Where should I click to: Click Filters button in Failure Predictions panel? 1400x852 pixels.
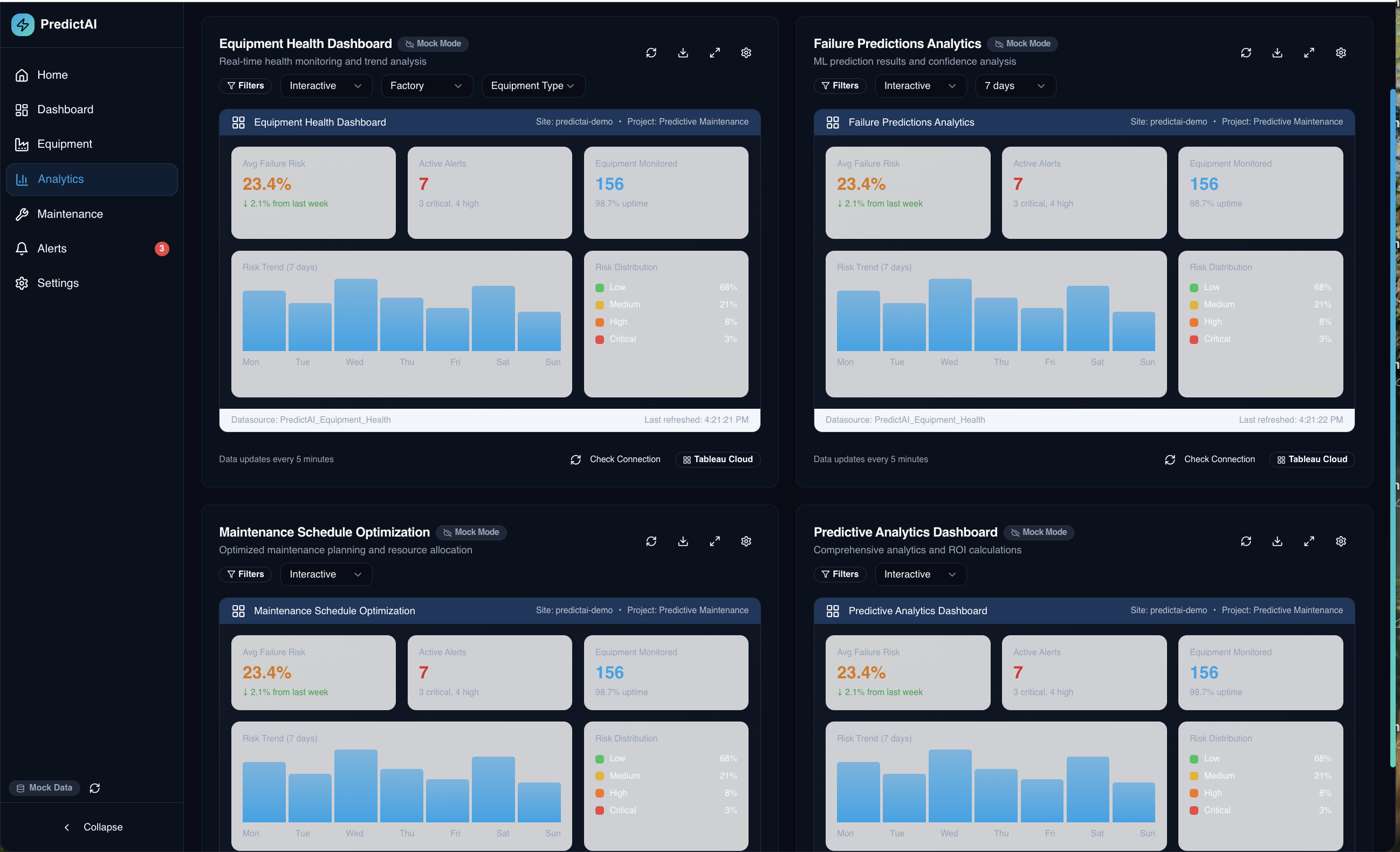[x=840, y=86]
